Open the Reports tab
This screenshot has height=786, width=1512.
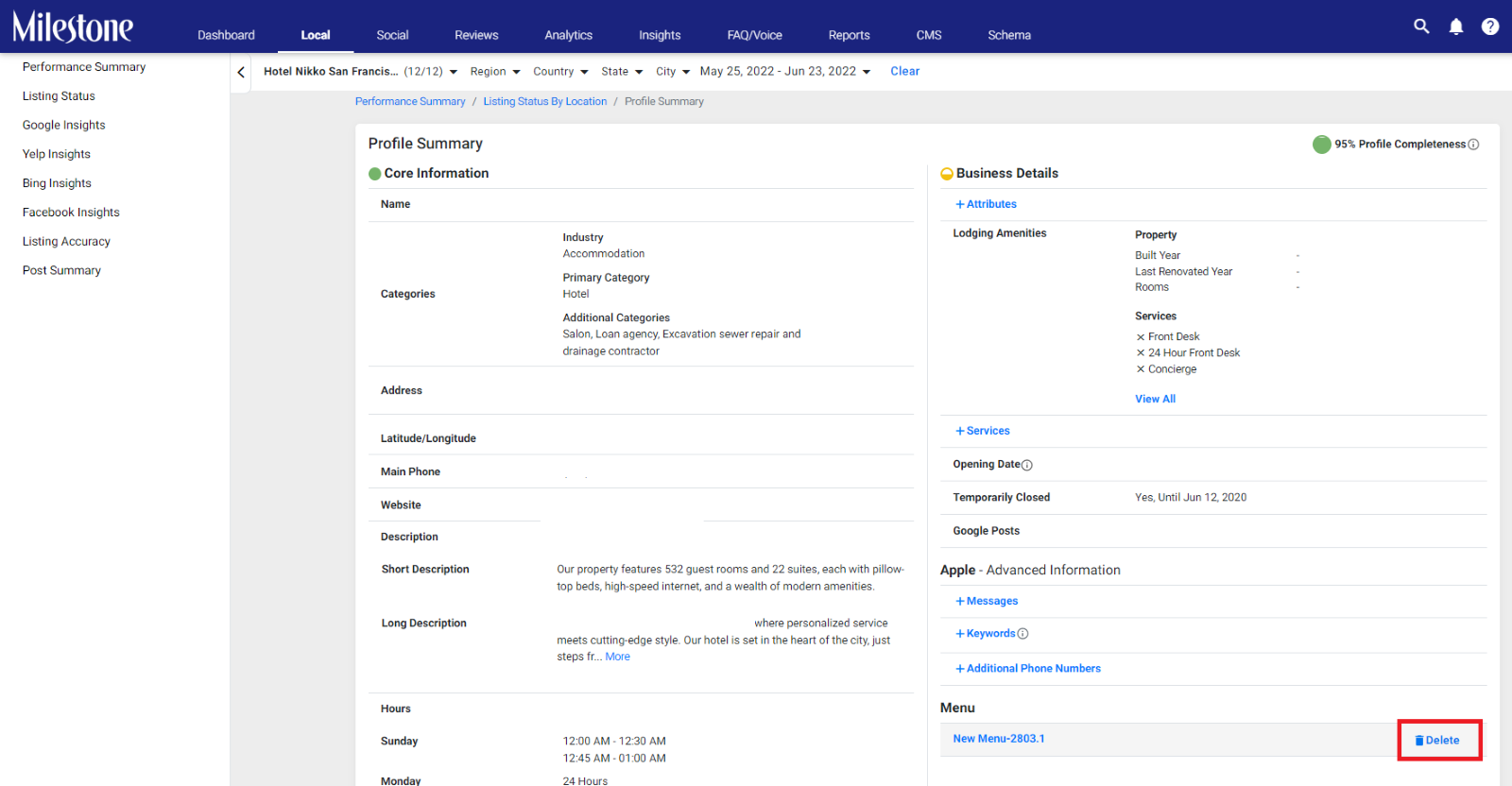(850, 35)
